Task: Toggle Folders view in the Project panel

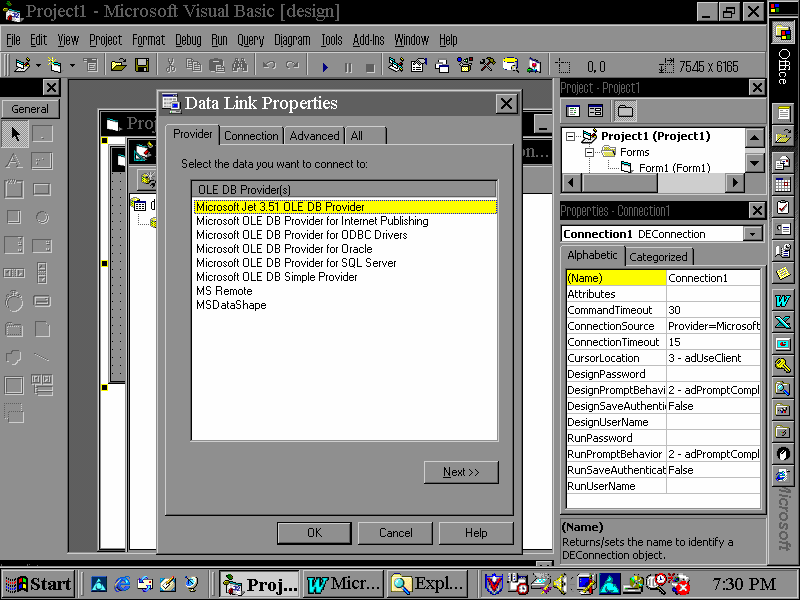Action: tap(625, 111)
